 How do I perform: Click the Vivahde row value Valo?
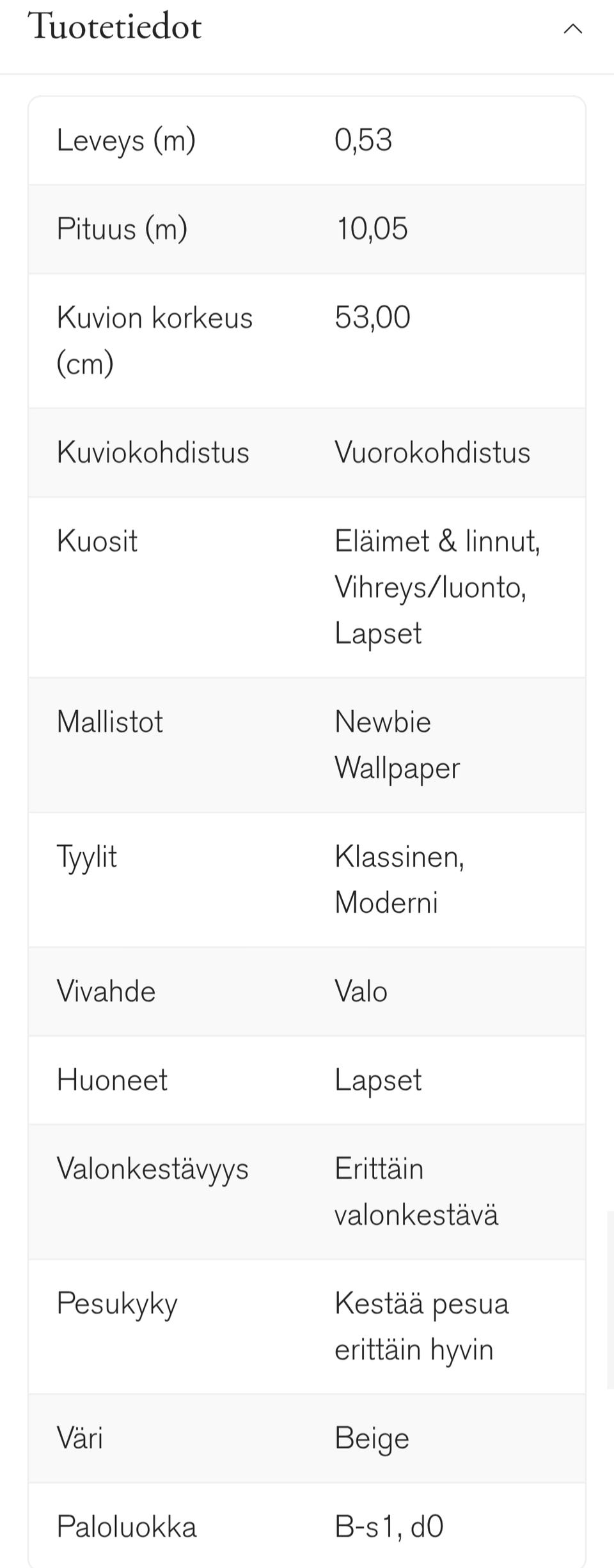click(361, 991)
